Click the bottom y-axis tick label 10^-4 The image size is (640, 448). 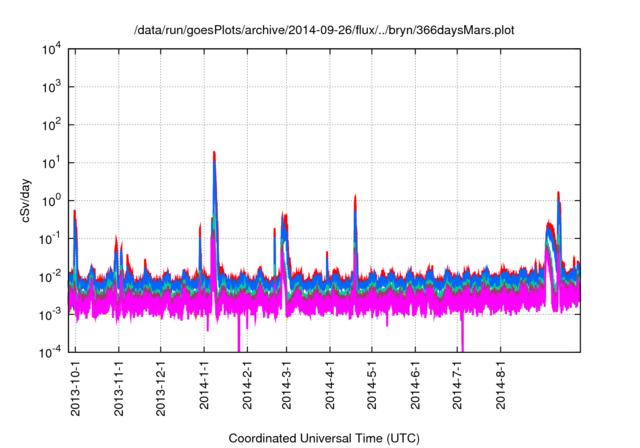coord(53,352)
